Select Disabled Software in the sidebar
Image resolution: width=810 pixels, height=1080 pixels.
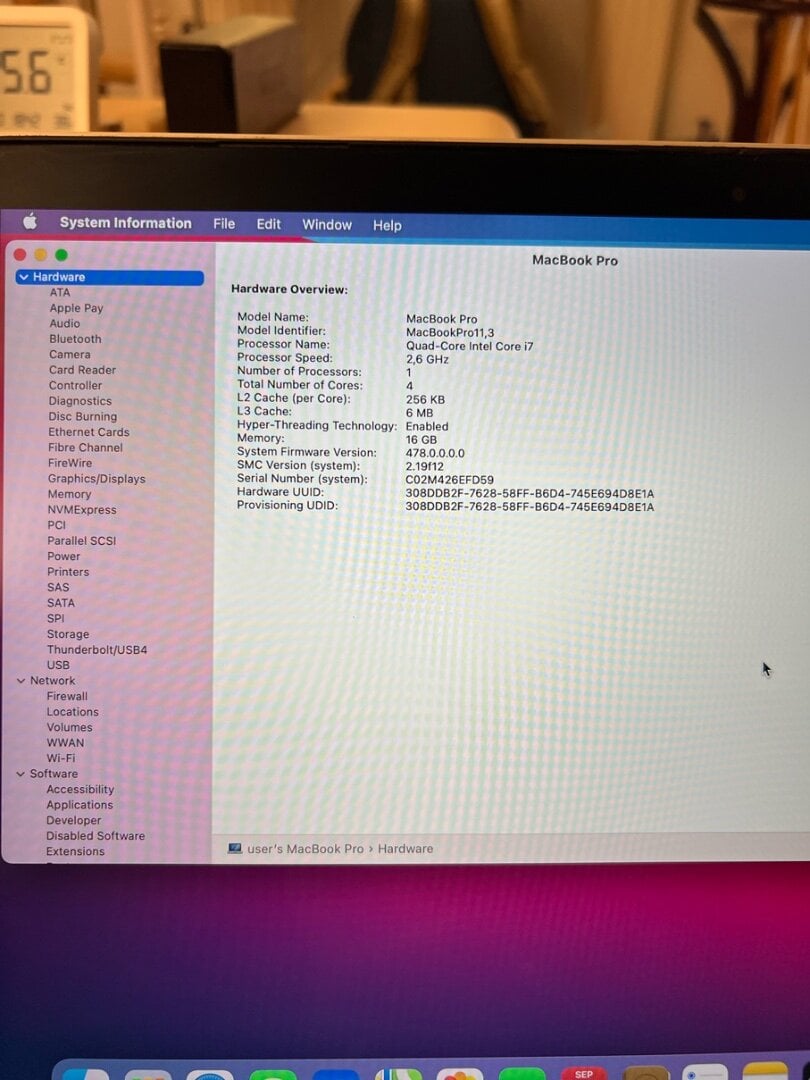tap(96, 836)
